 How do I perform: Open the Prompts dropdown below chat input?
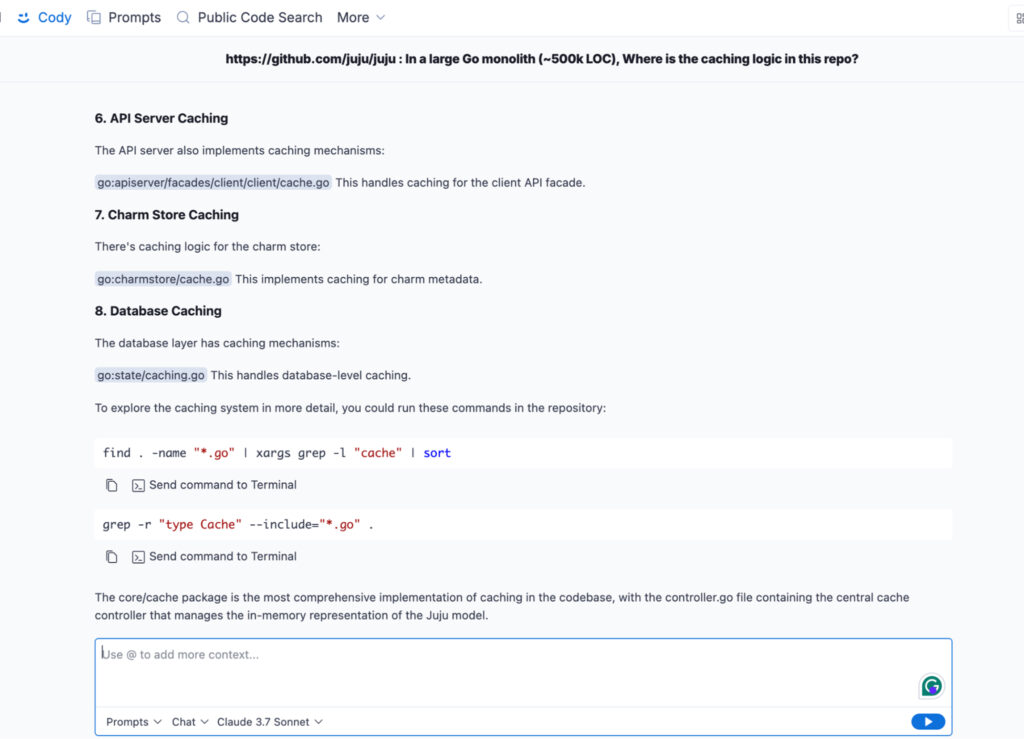[x=134, y=722]
